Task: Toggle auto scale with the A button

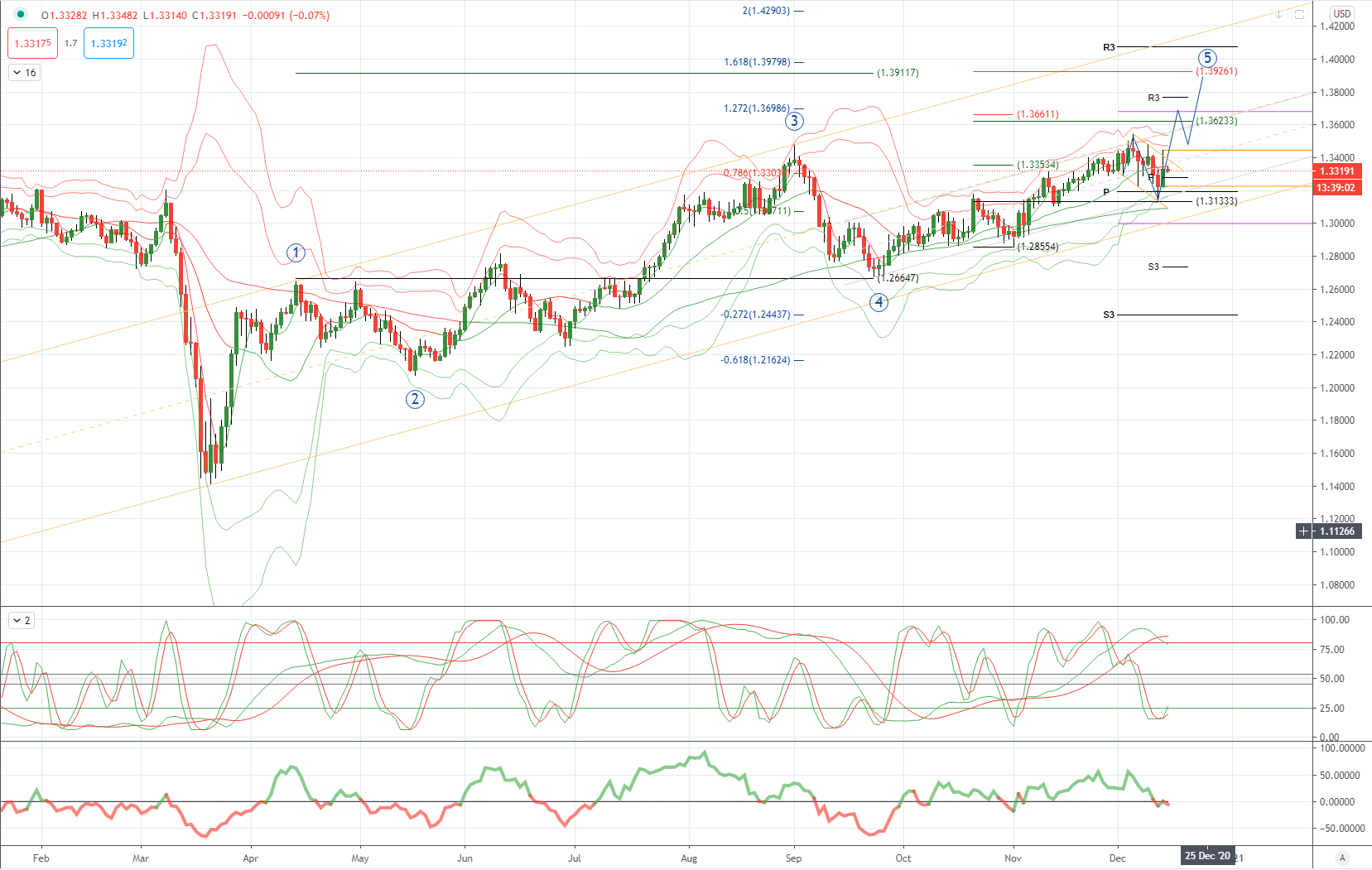Action: click(x=1342, y=858)
